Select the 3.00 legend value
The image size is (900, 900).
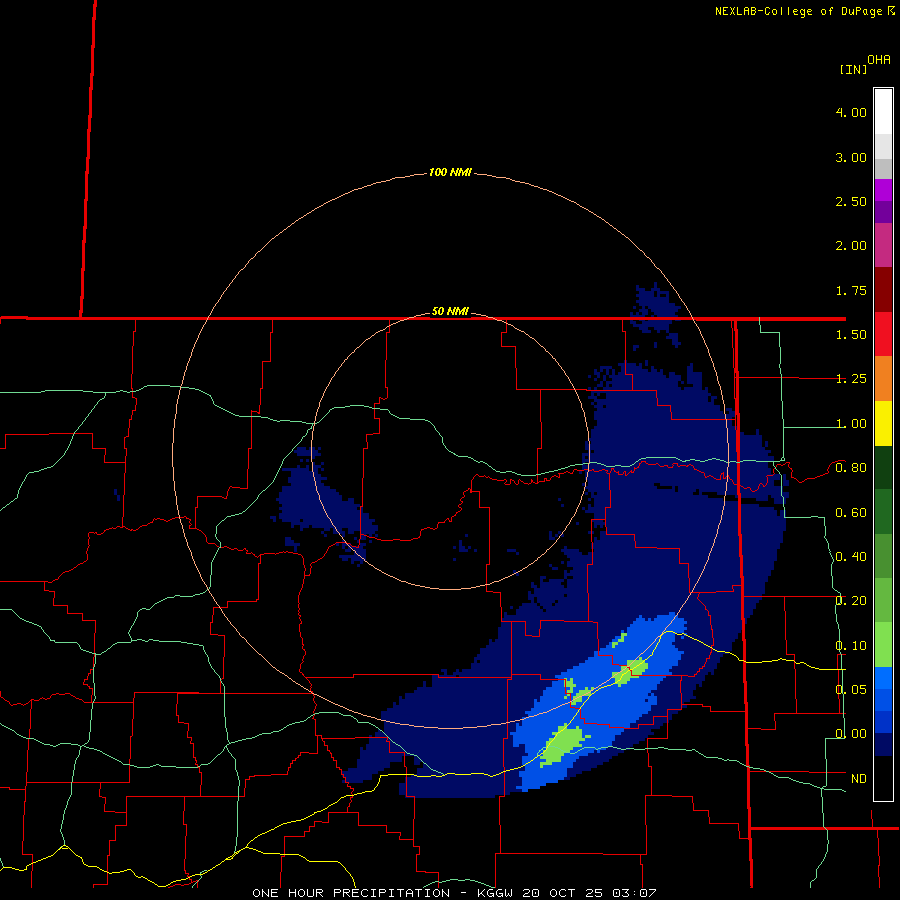851,157
